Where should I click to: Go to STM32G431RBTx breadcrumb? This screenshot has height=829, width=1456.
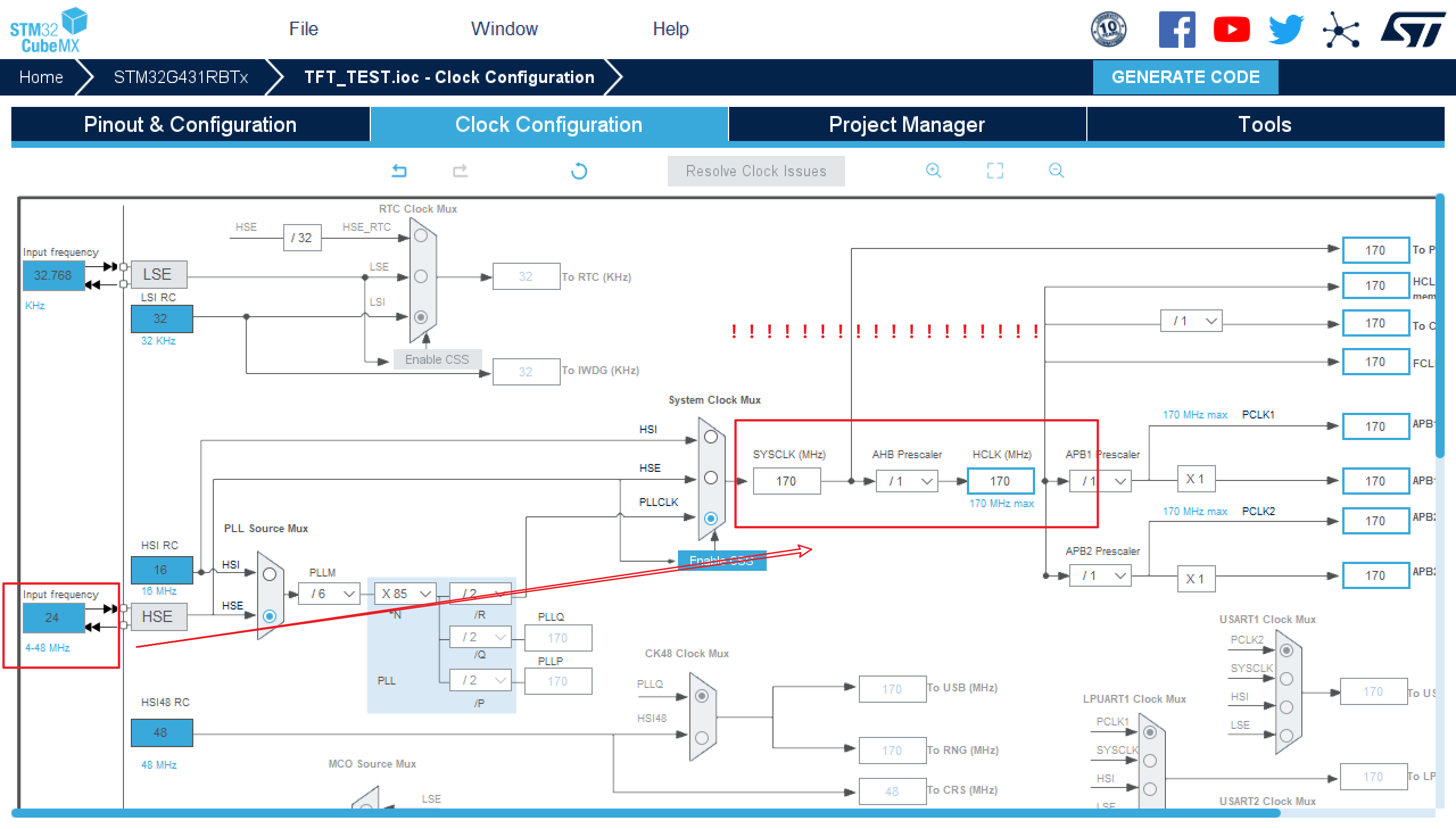point(181,77)
